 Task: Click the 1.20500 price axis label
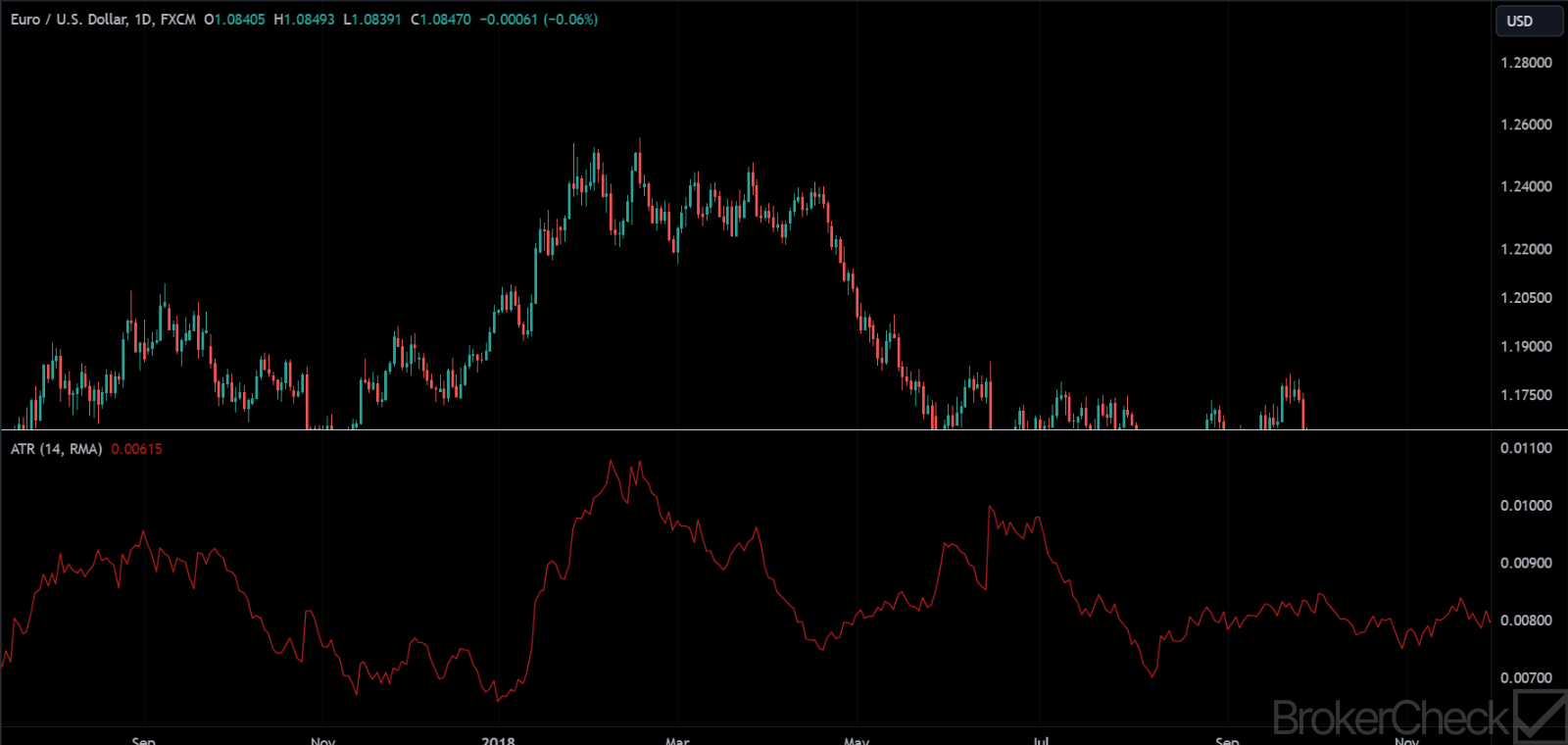pos(1526,298)
